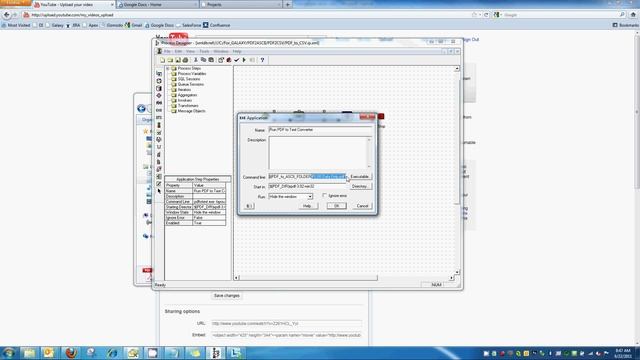The width and height of the screenshot is (640, 360).
Task: Open the Tools menu in Process Designer
Action: coord(204,51)
